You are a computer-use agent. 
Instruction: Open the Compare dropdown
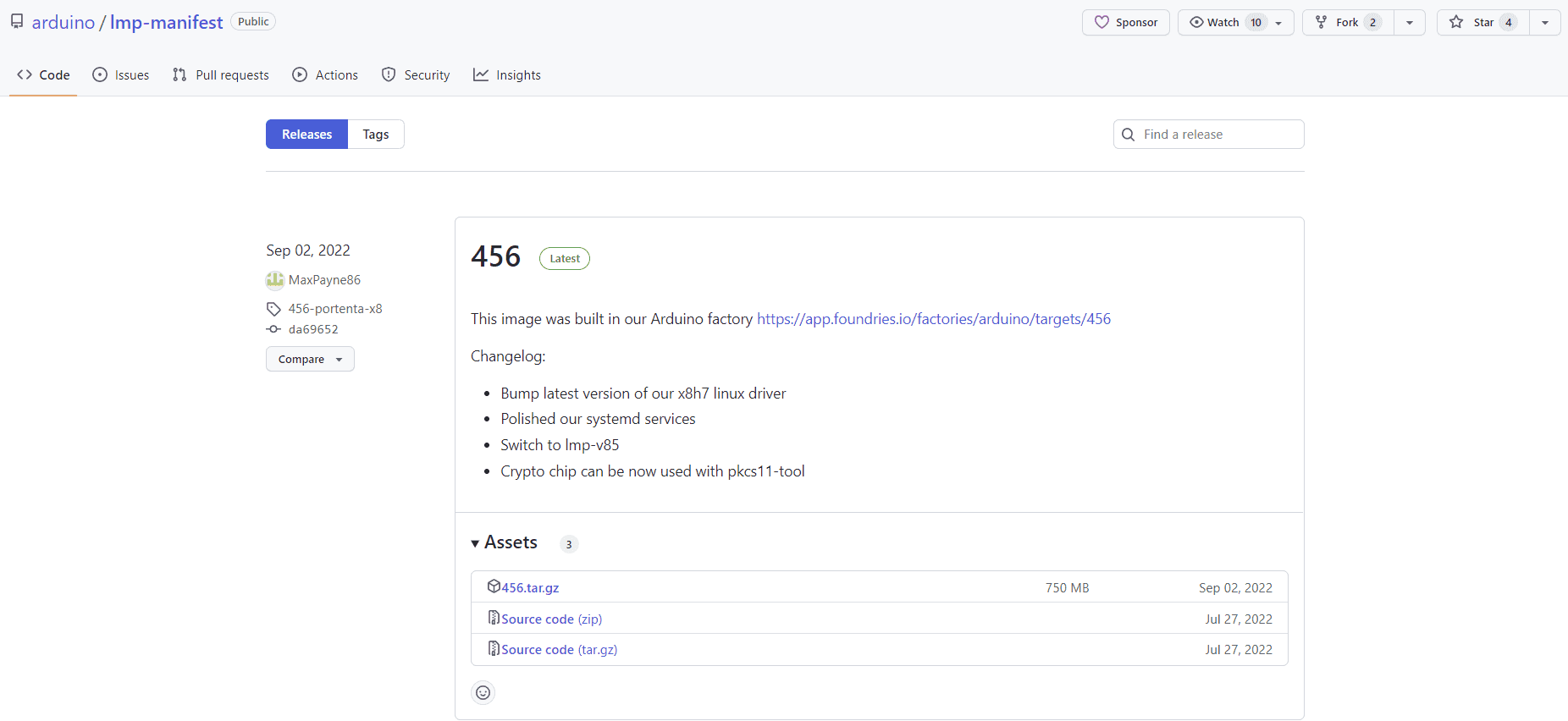(310, 360)
